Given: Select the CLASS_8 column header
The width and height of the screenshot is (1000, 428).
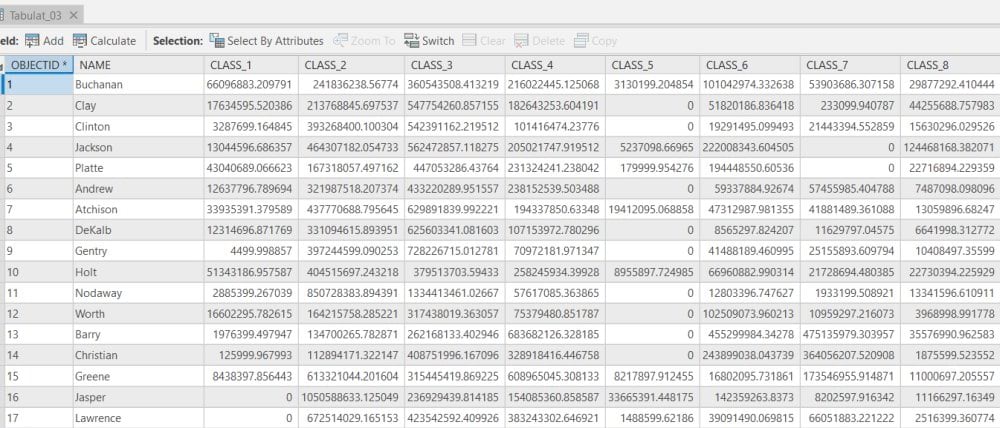Looking at the screenshot, I should 950,65.
